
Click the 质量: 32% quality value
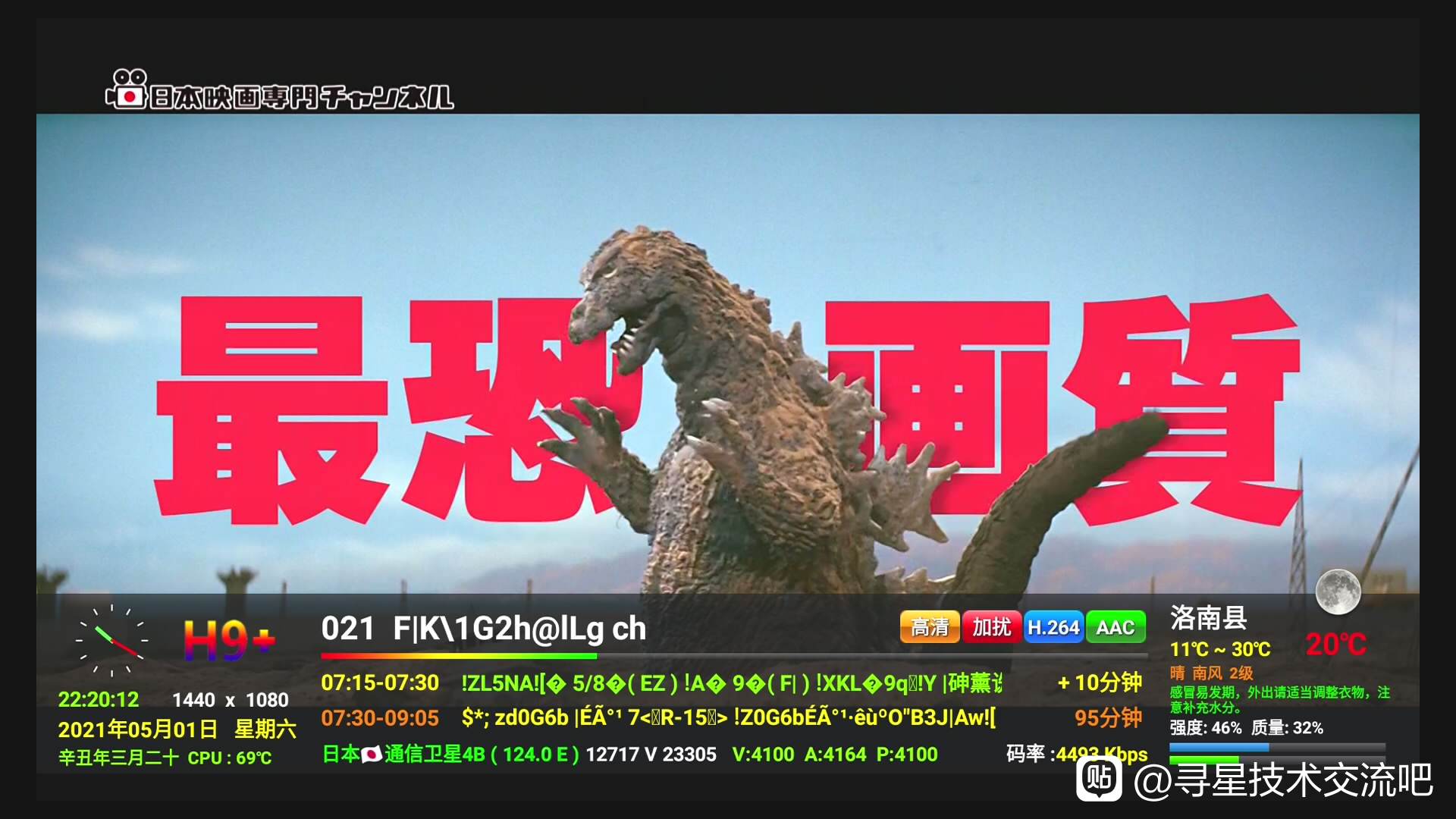(1287, 728)
